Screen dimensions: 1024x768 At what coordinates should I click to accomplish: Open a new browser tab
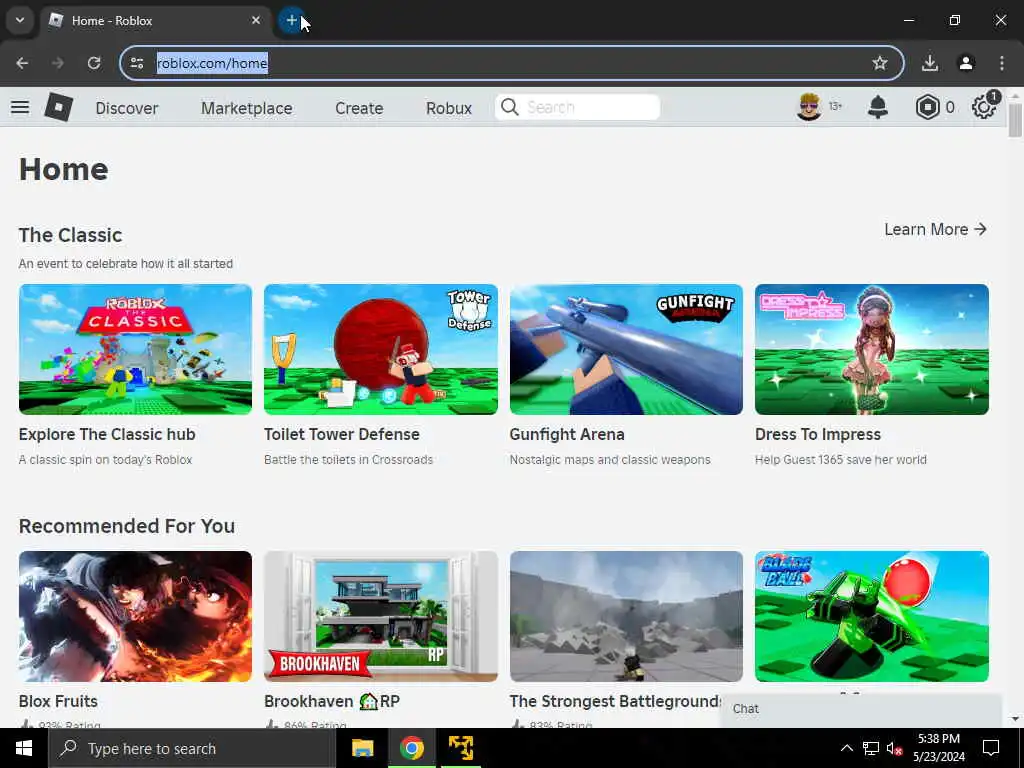(x=291, y=20)
